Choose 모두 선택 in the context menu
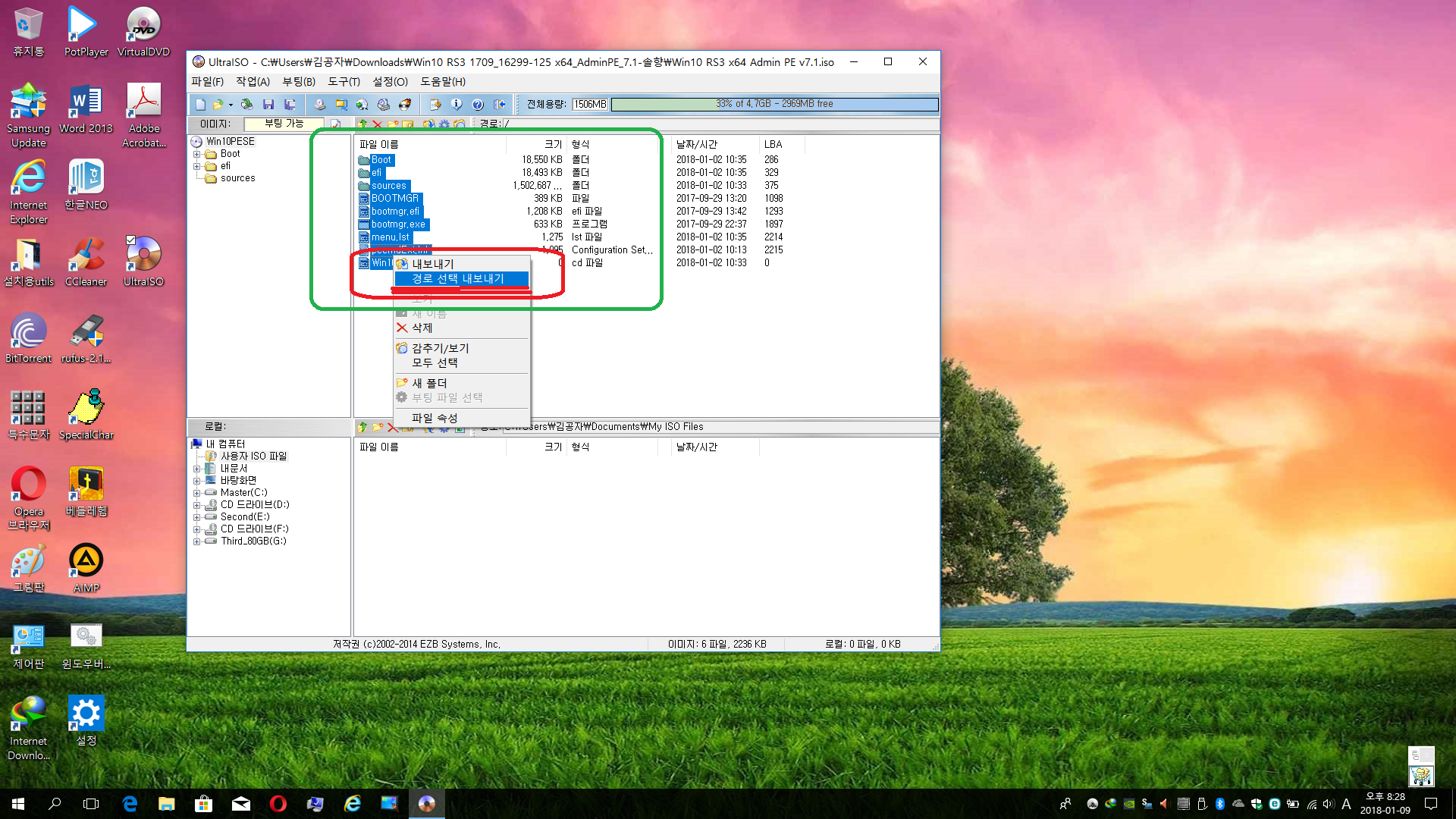The width and height of the screenshot is (1456, 819). pos(461,362)
